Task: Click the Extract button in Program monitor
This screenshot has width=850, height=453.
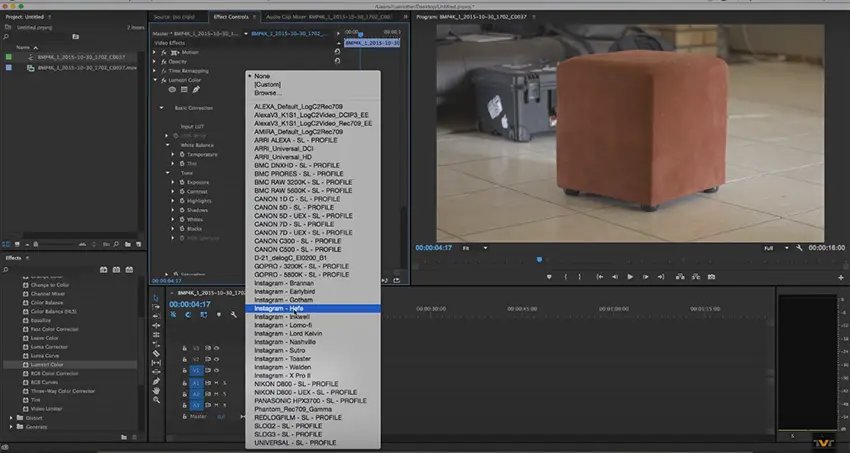Action: [x=696, y=277]
